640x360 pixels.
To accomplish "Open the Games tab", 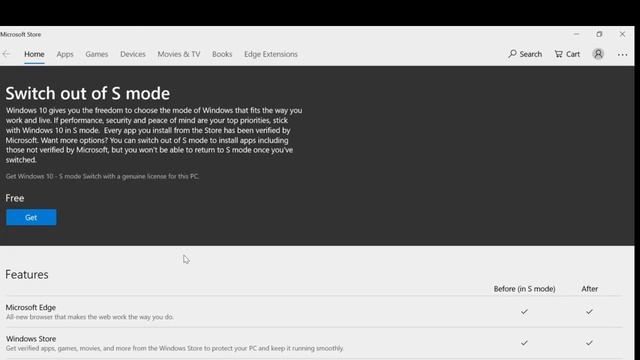I will 97,54.
